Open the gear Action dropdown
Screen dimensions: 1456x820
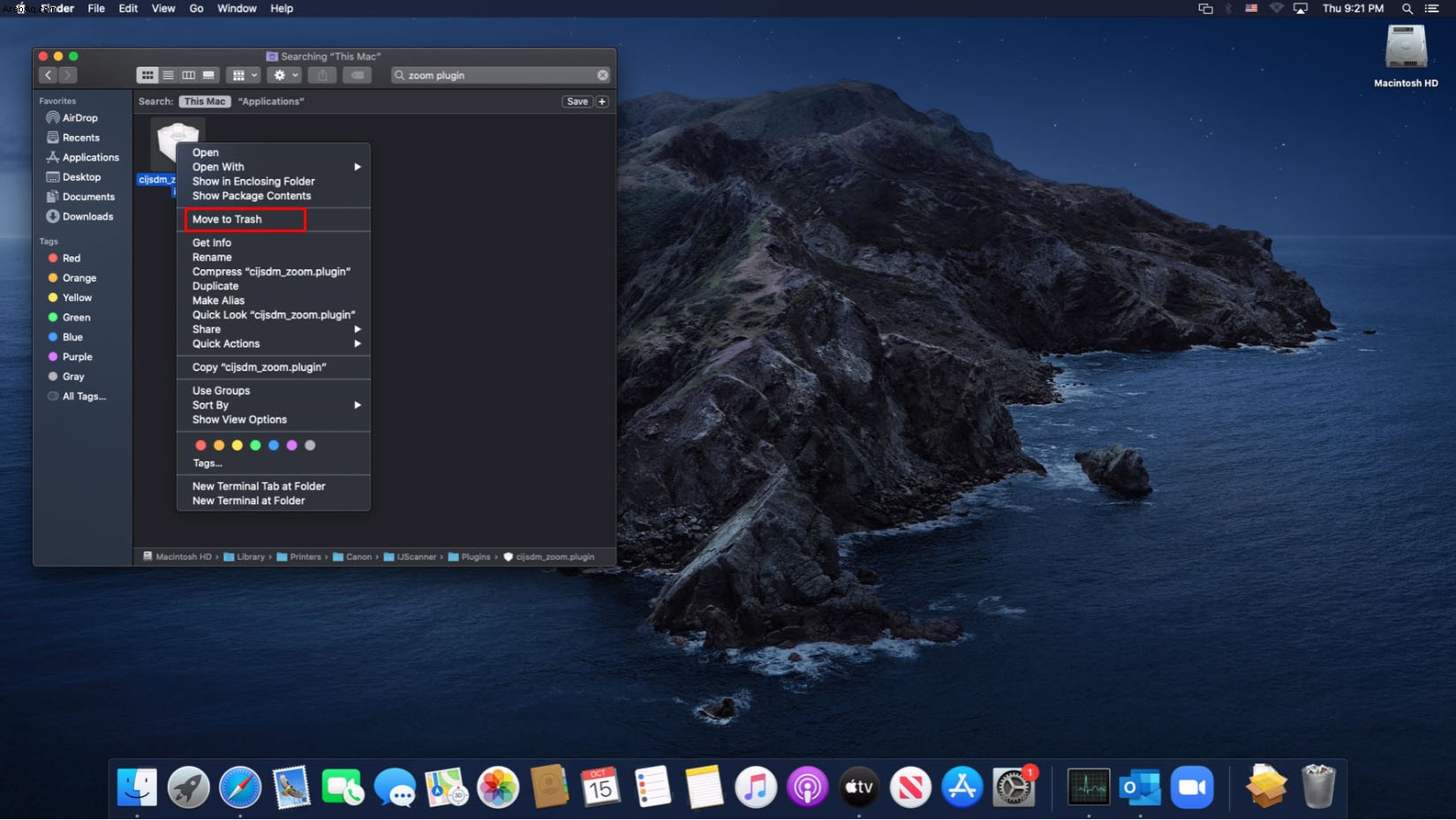point(285,75)
